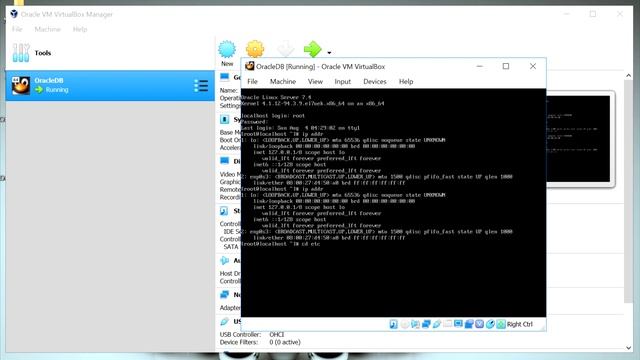Open View menu in OracleDB VM window
Screen dimensions: 640x360
point(315,82)
